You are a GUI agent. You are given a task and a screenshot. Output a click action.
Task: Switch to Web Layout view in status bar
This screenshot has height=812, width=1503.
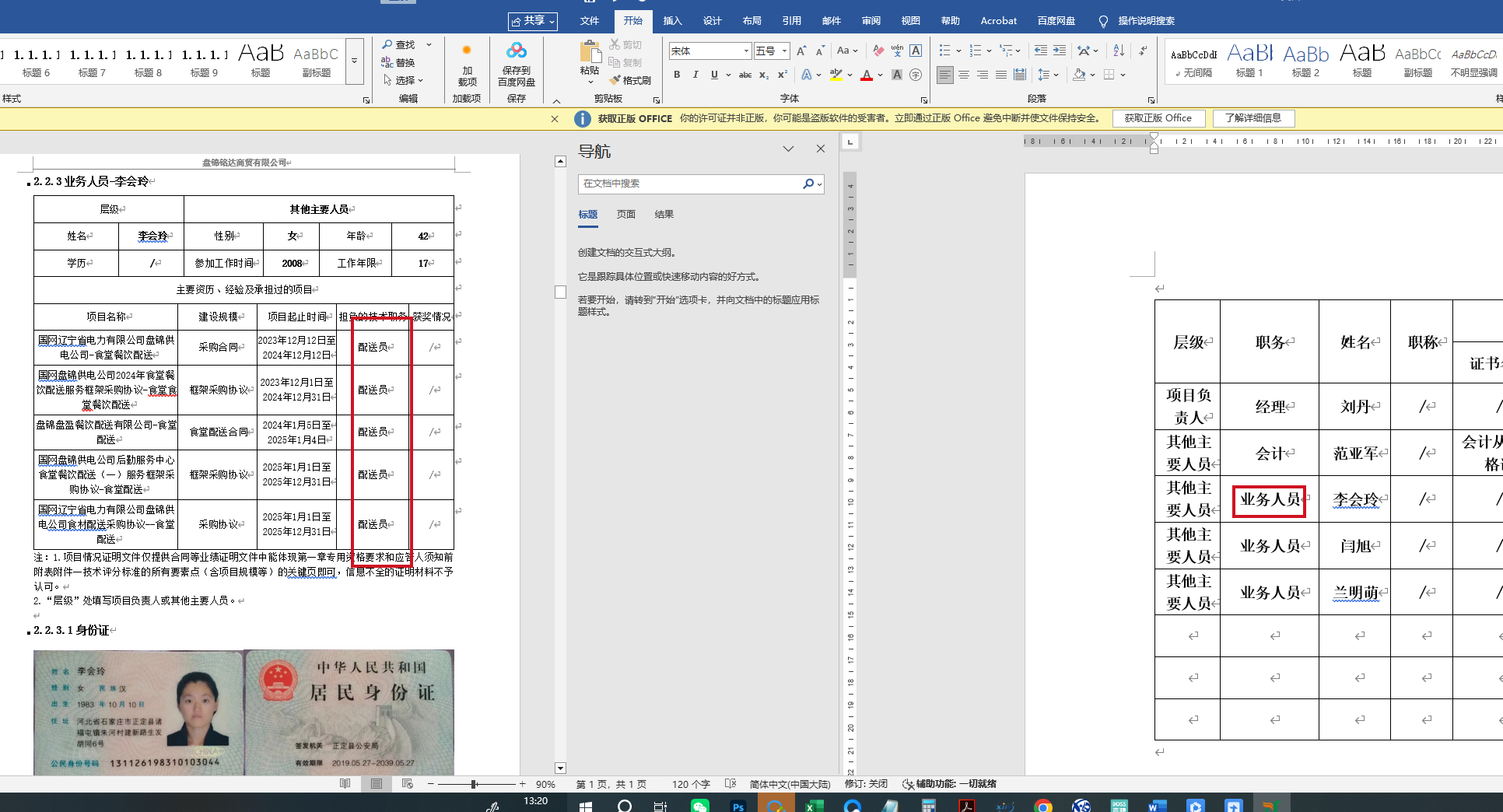(x=408, y=784)
